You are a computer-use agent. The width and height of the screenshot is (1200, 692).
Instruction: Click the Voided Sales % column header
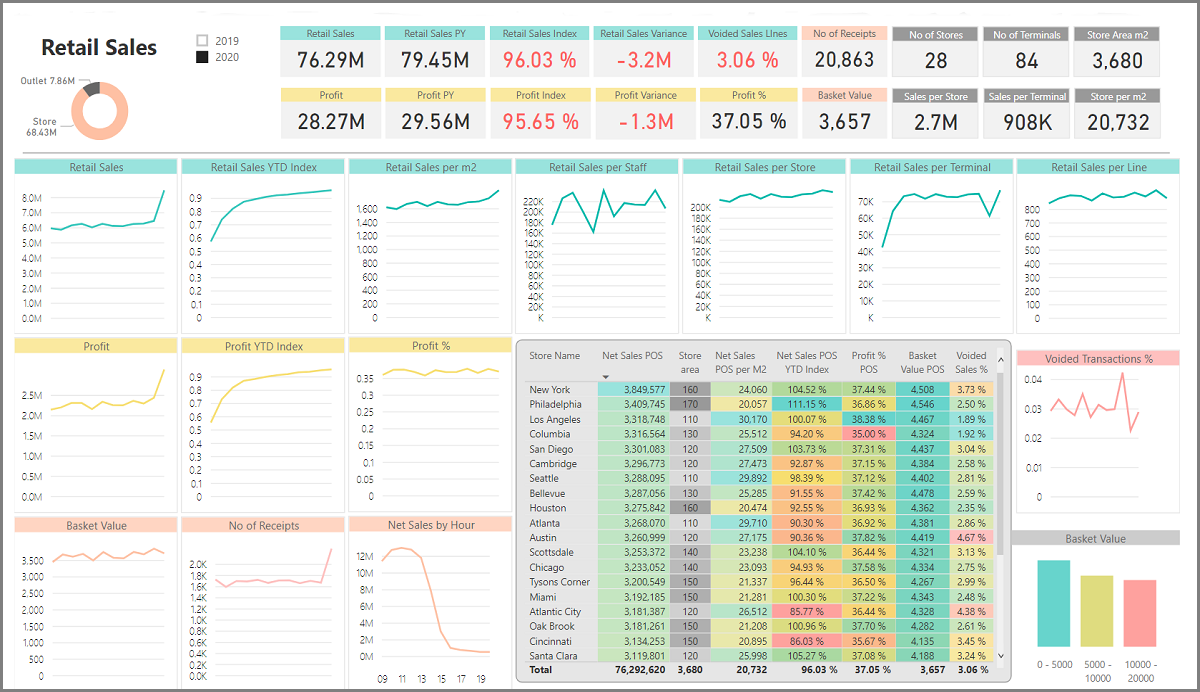tap(971, 362)
